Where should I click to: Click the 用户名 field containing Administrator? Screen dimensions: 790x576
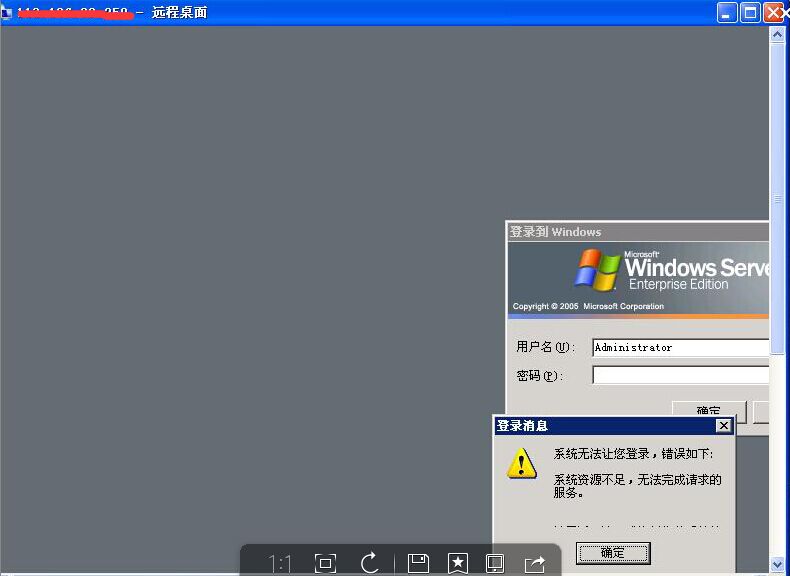pos(681,347)
